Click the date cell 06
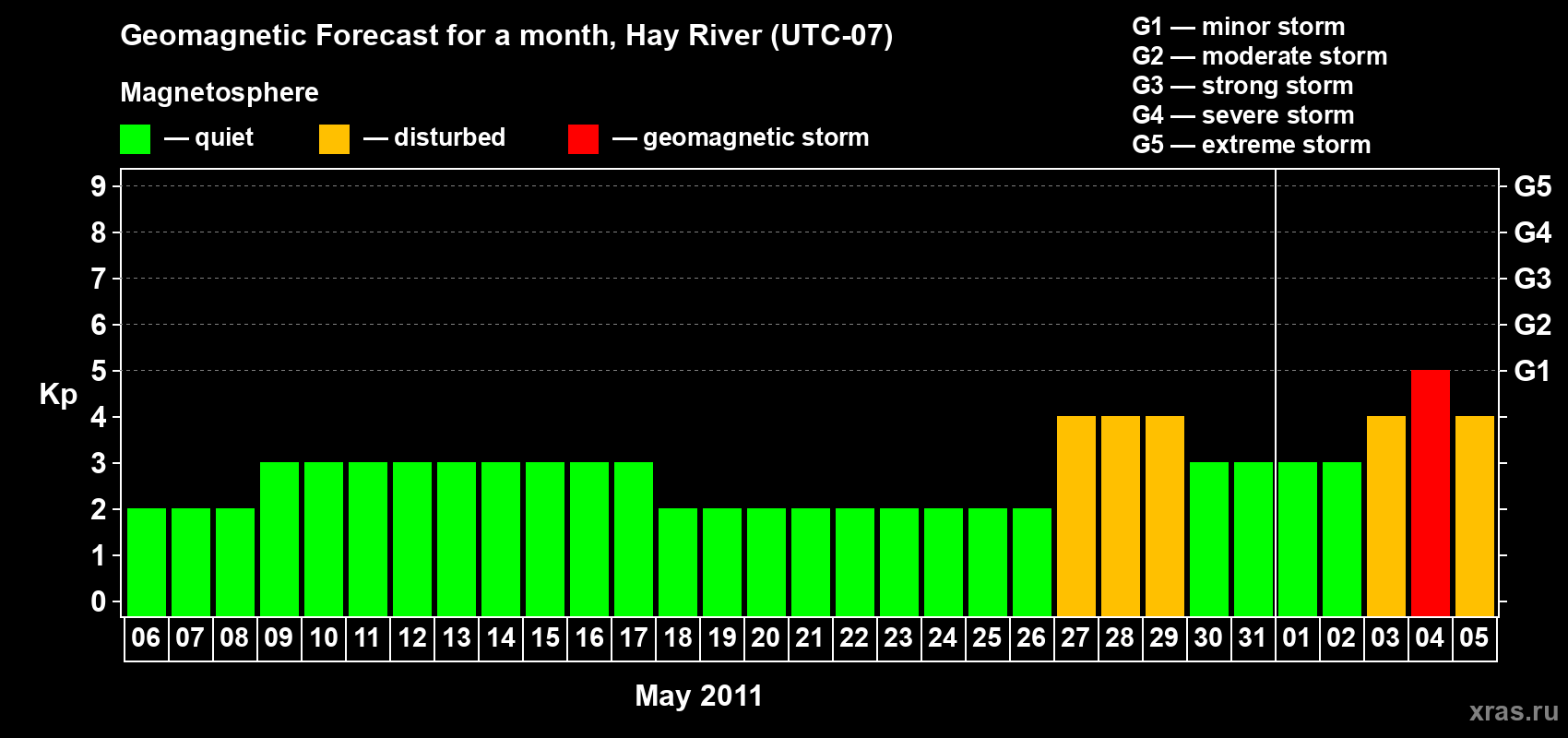Image resolution: width=1568 pixels, height=738 pixels. coord(146,638)
